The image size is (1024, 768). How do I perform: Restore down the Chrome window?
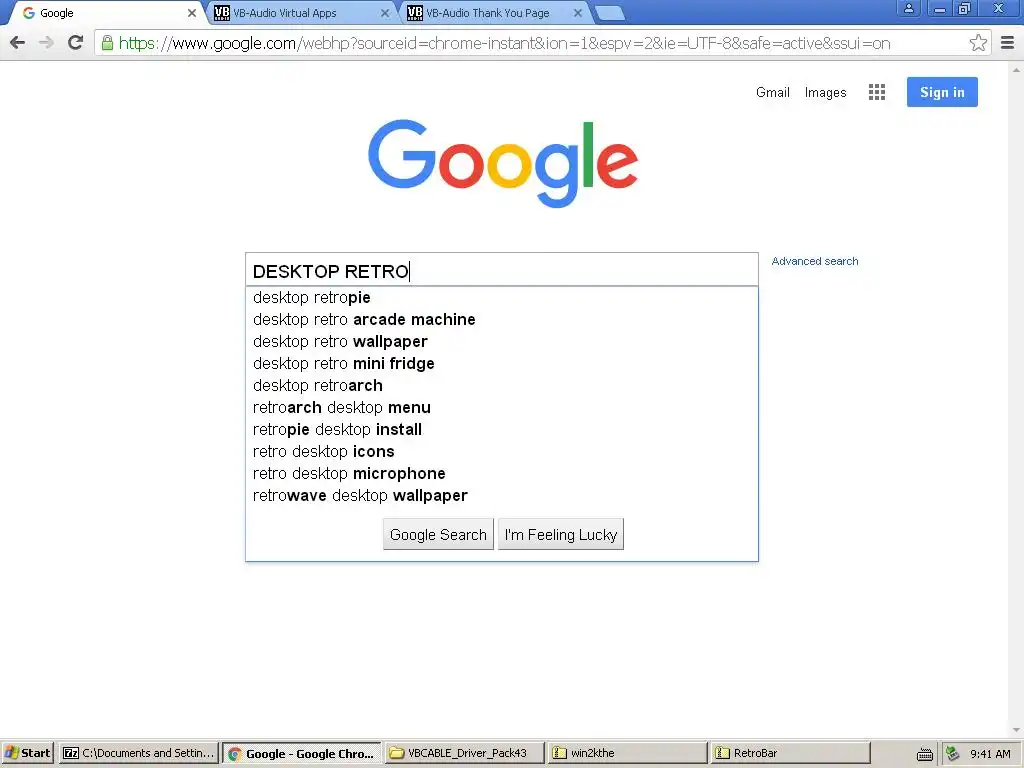(964, 8)
